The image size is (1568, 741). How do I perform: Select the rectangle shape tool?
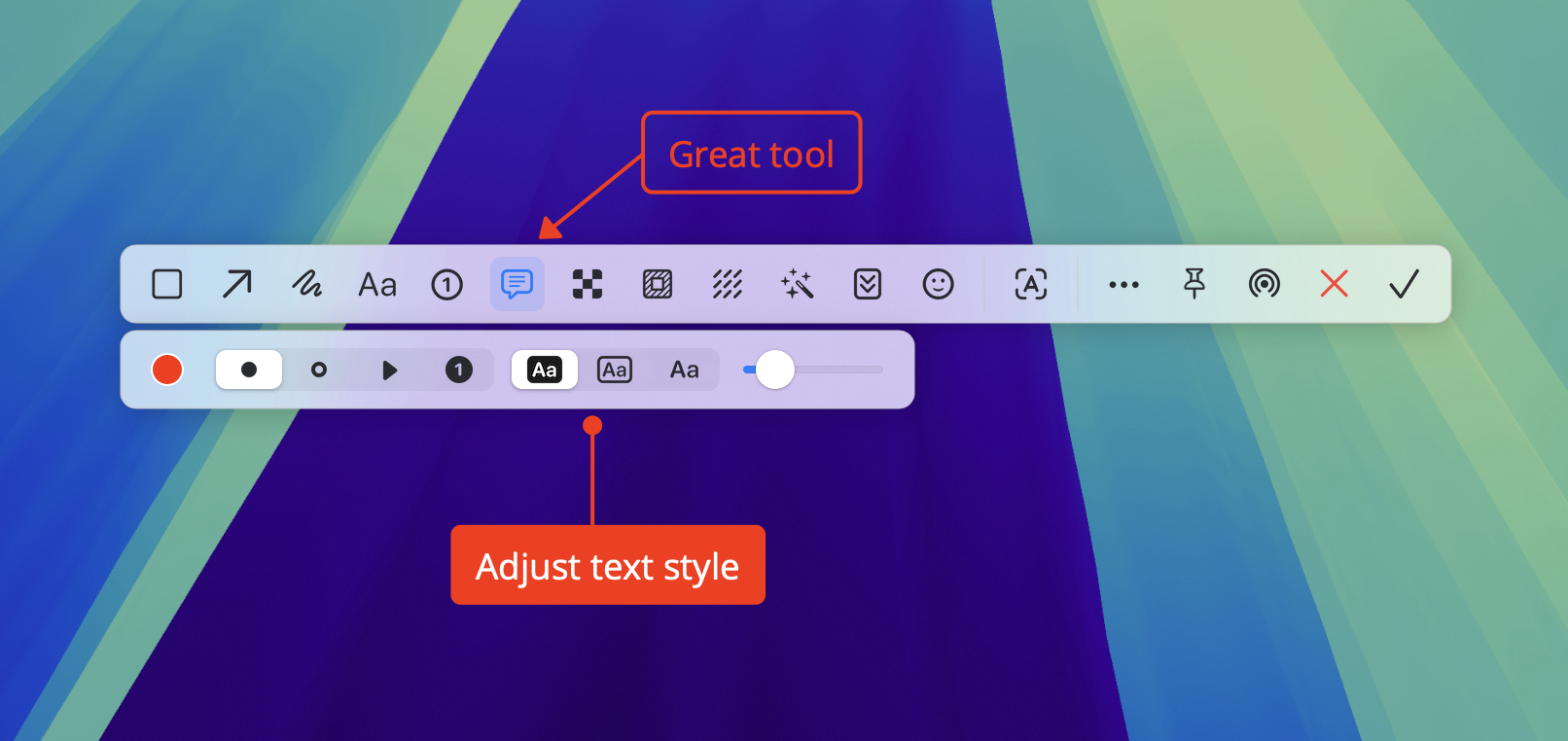pyautogui.click(x=167, y=284)
